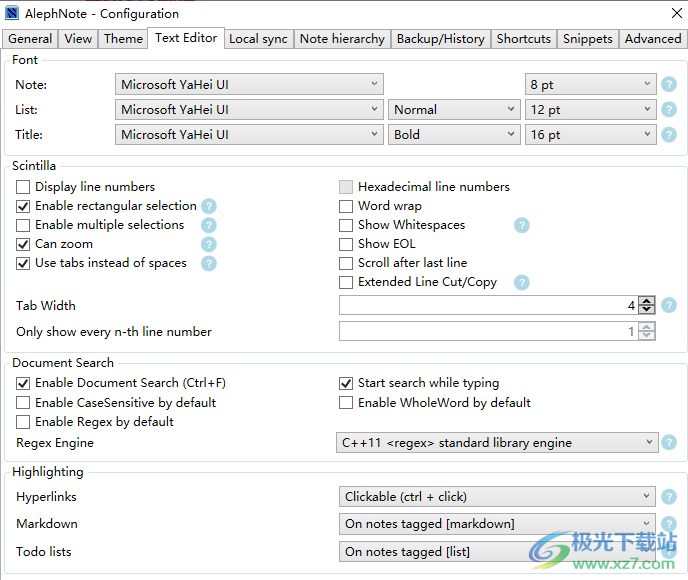
Task: Open the Regex Engine dropdown
Action: [x=497, y=443]
